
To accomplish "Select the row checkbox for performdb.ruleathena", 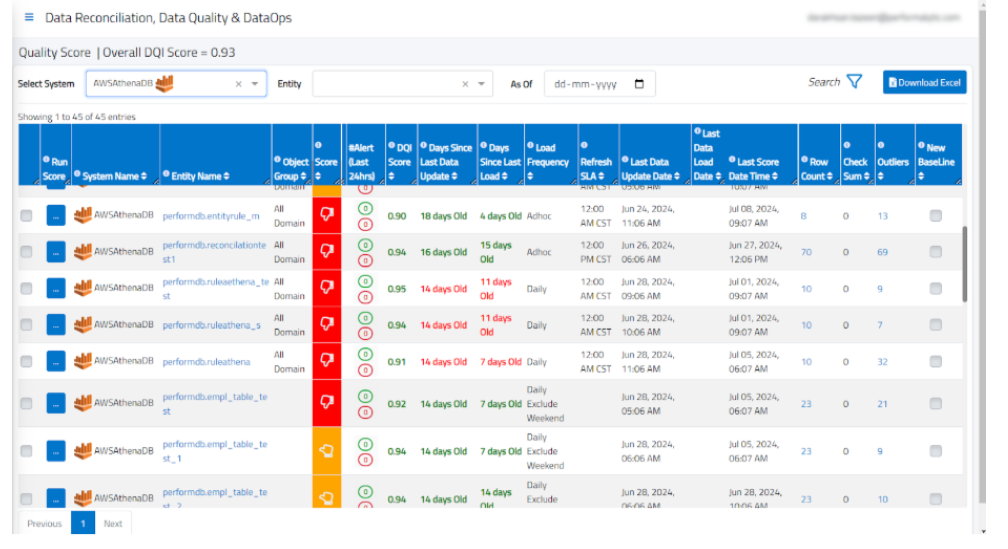I will click(x=27, y=361).
